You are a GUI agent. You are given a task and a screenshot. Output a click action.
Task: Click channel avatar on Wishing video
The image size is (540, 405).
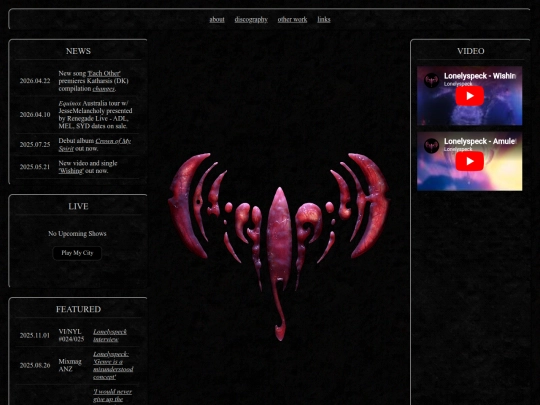pos(431,80)
